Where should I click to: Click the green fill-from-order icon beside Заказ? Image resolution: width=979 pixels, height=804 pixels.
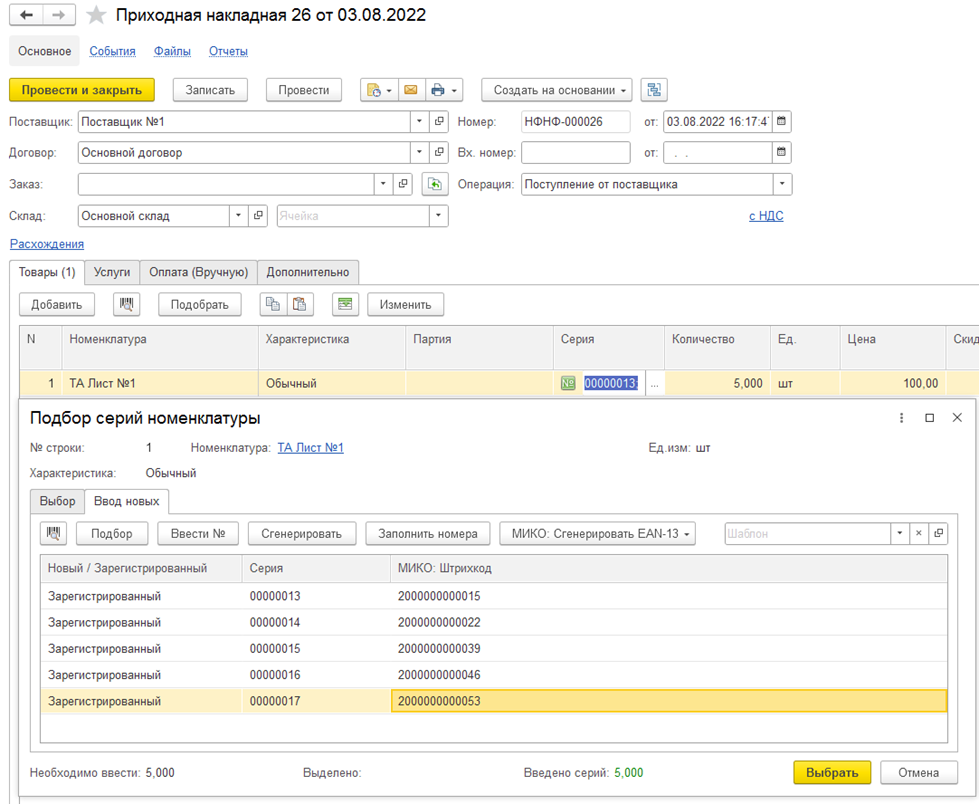(435, 184)
